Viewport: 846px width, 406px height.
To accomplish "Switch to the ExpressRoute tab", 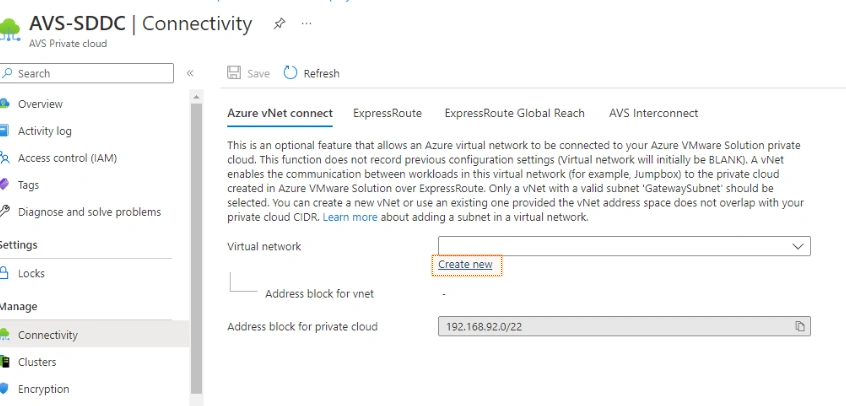I will tap(387, 113).
